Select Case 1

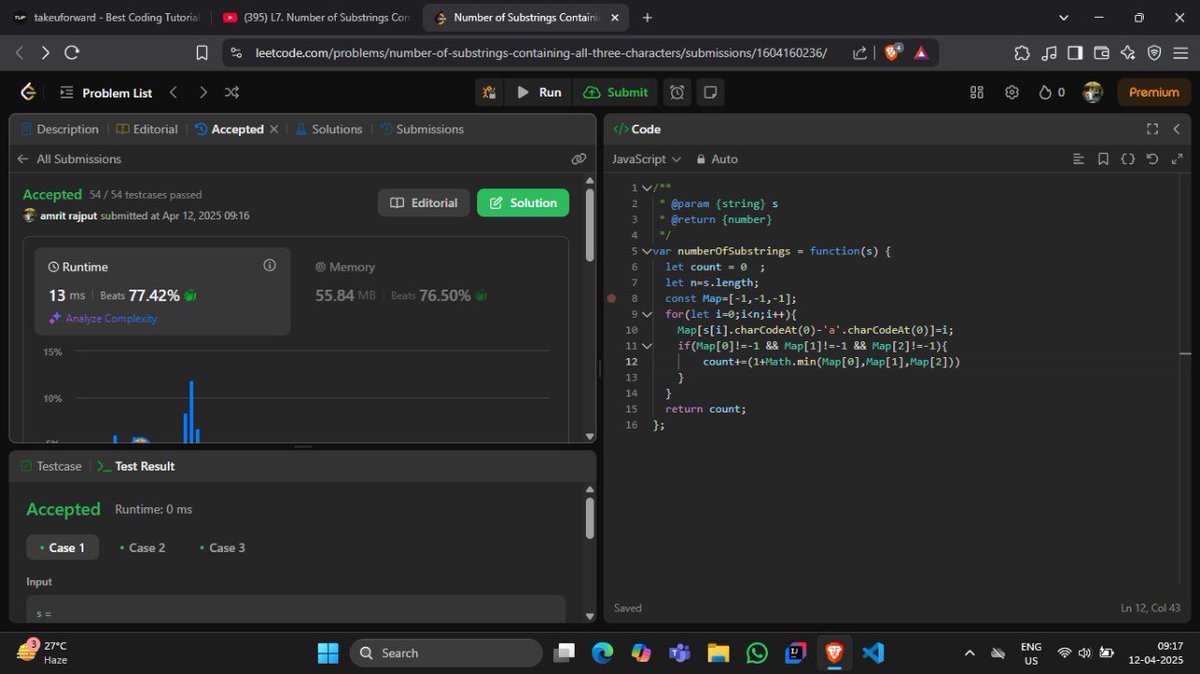[x=62, y=547]
